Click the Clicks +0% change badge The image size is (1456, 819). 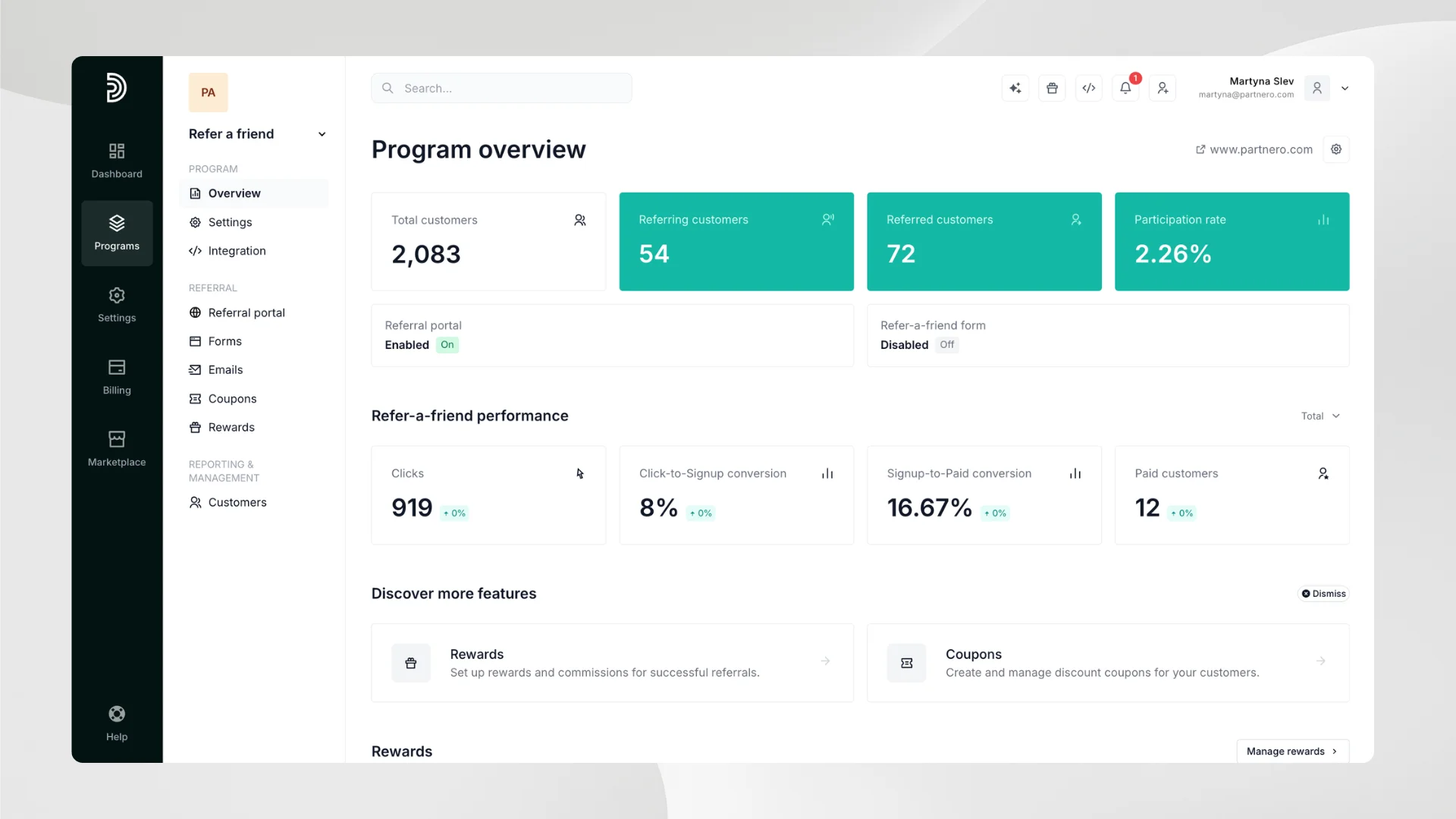[x=455, y=513]
